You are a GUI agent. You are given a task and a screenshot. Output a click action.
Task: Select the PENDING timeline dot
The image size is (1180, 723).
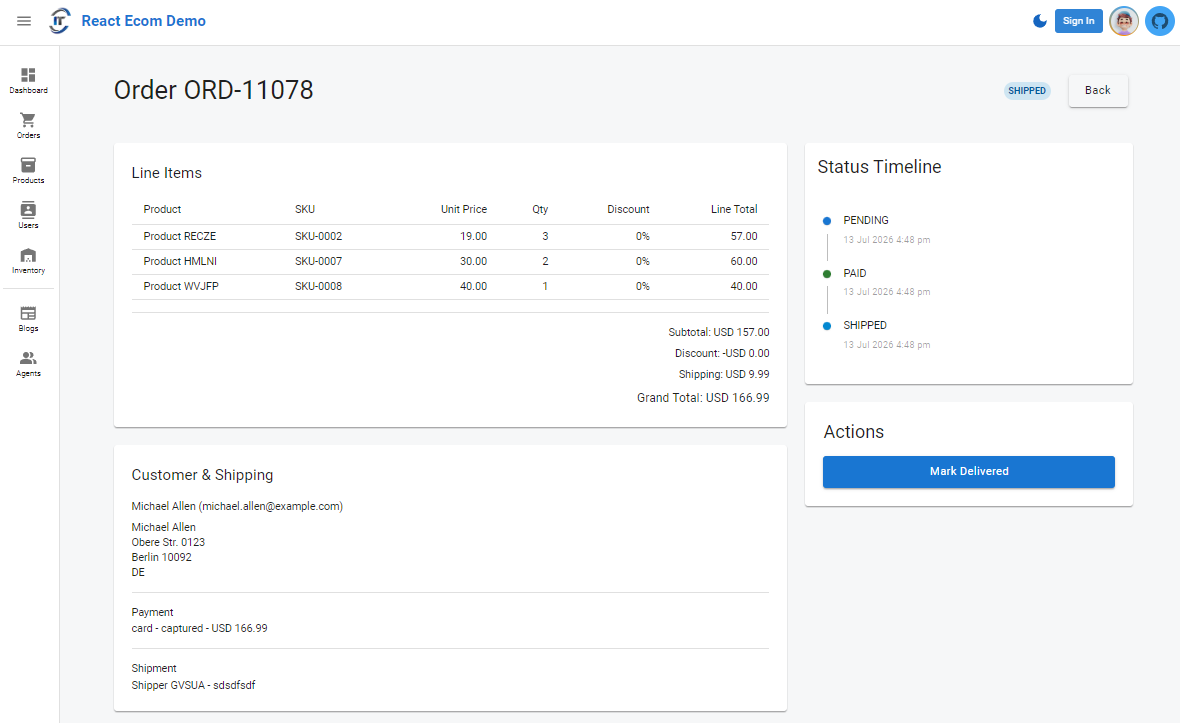click(x=827, y=221)
